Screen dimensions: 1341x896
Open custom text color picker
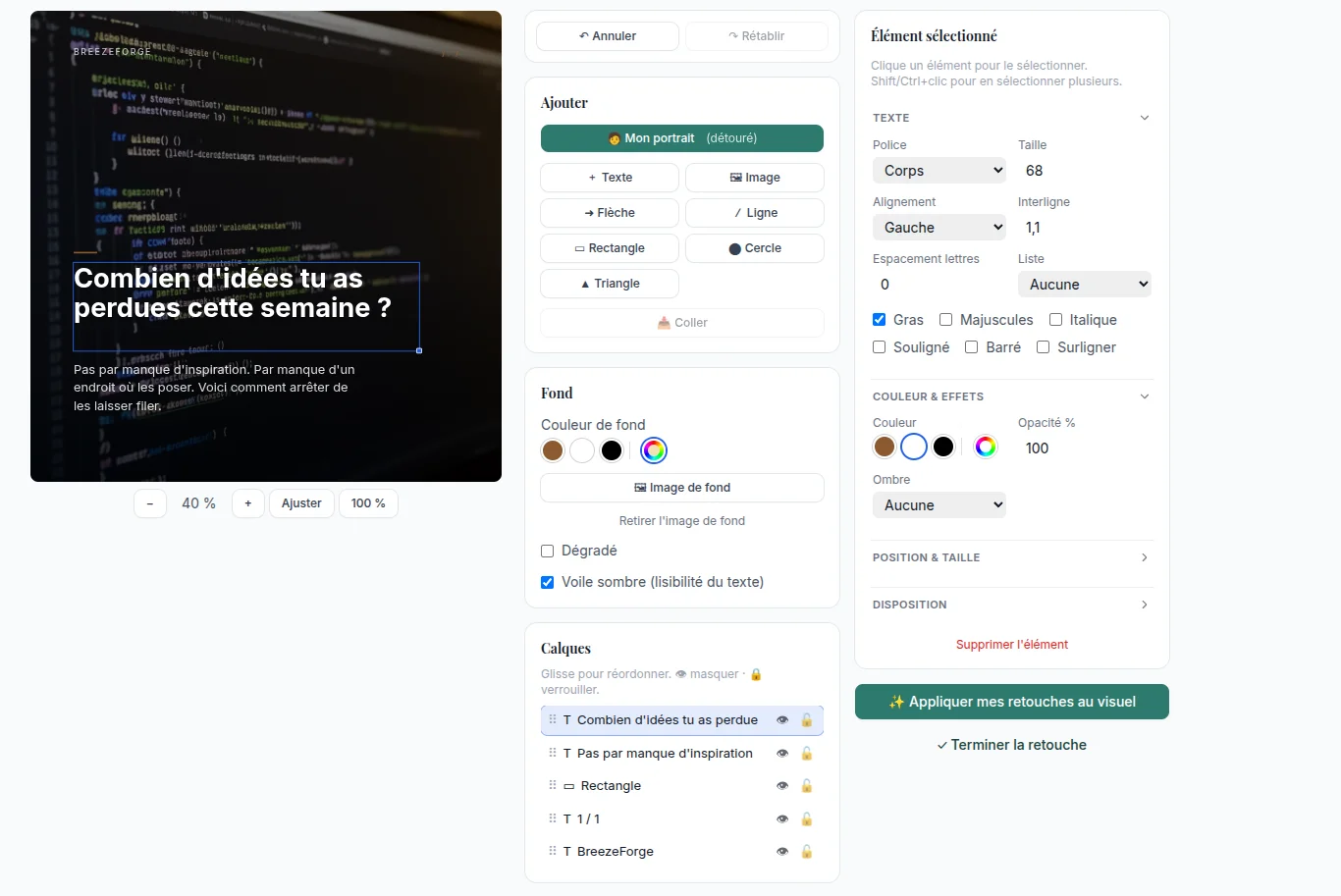pos(986,447)
